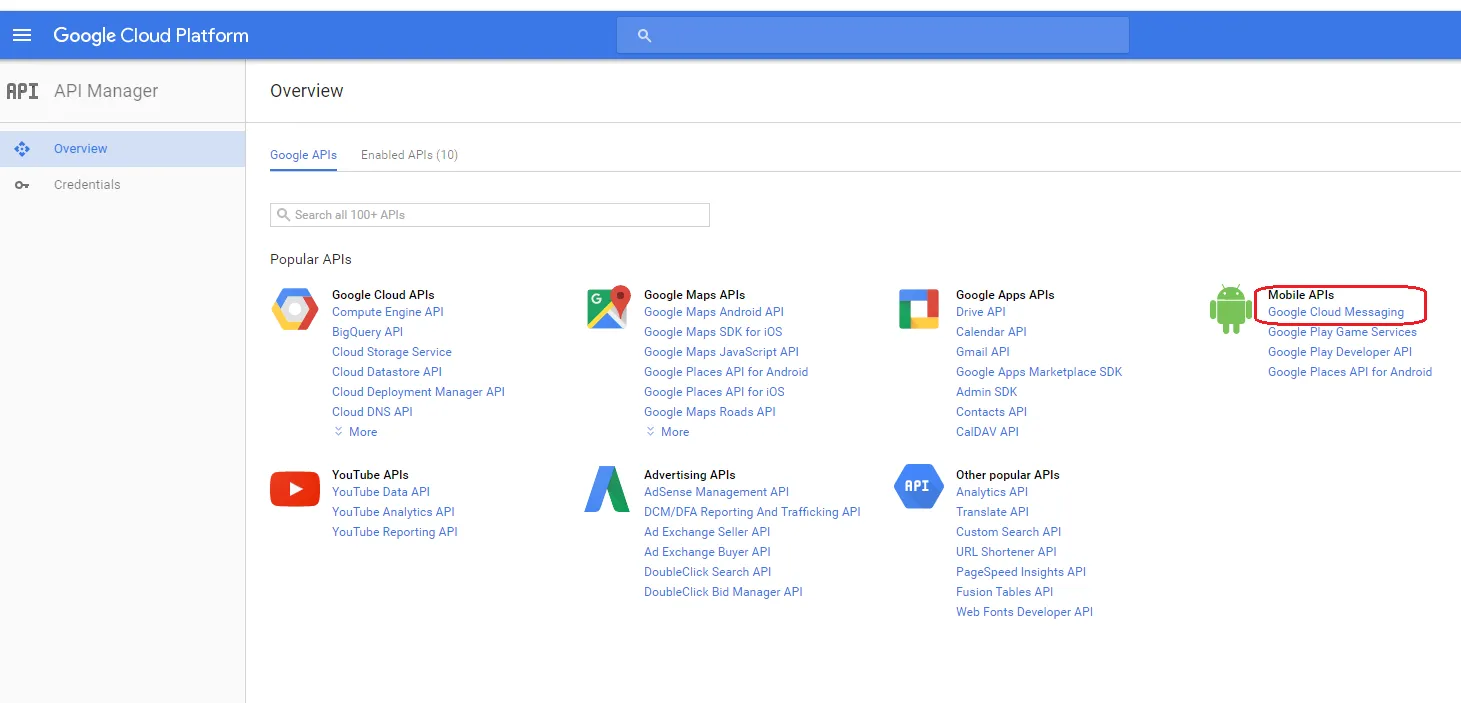Open YouTube Reporting API link
The height and width of the screenshot is (703, 1461).
[395, 532]
